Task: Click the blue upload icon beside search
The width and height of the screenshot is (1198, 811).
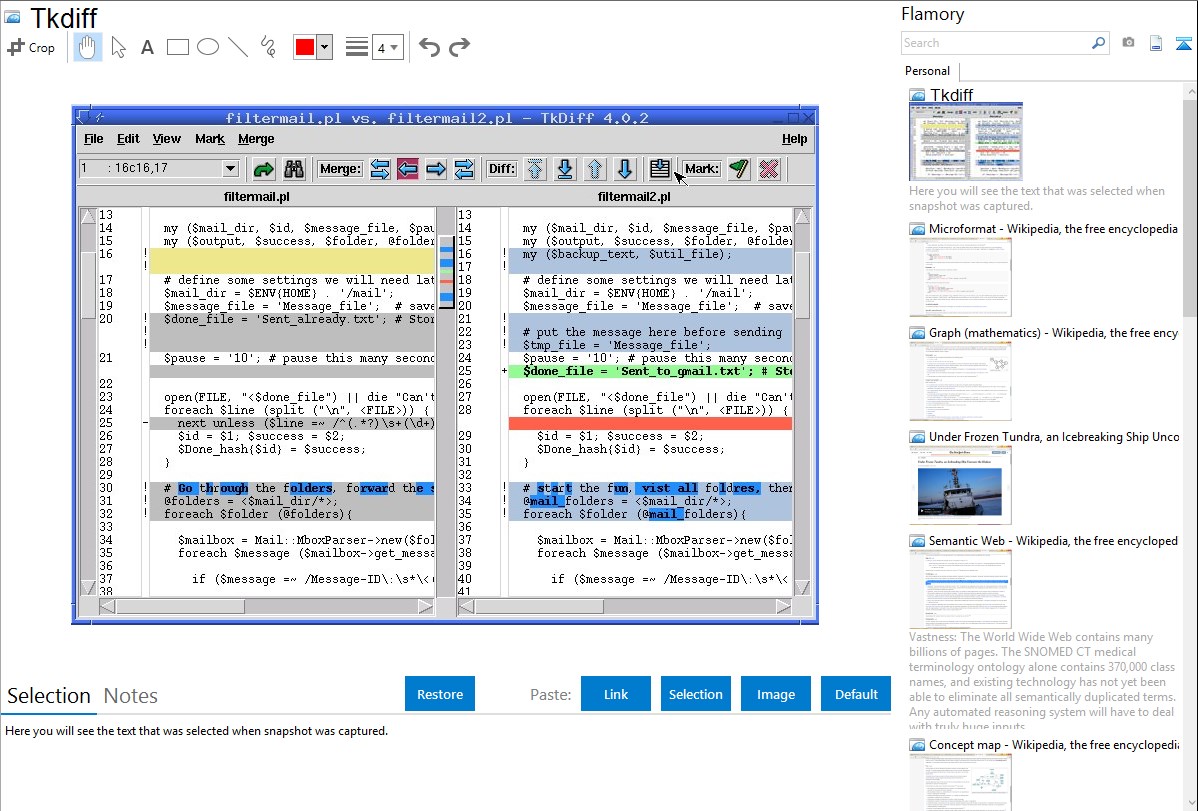Action: (1183, 43)
